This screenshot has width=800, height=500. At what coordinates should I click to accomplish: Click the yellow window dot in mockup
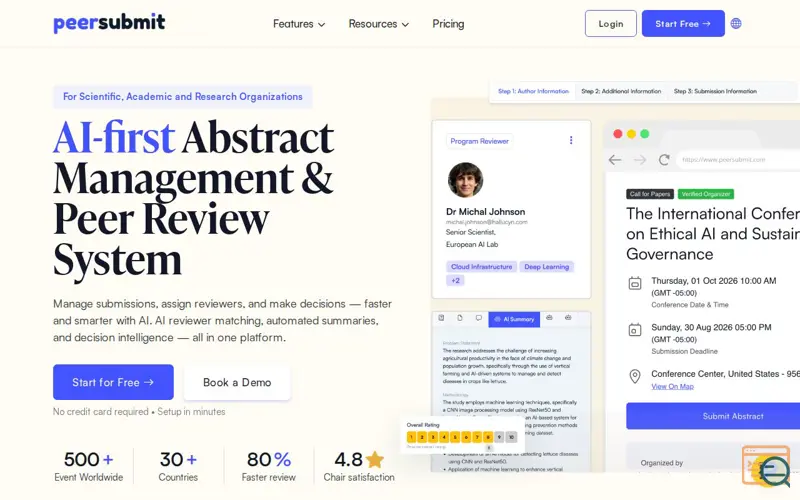(x=631, y=134)
